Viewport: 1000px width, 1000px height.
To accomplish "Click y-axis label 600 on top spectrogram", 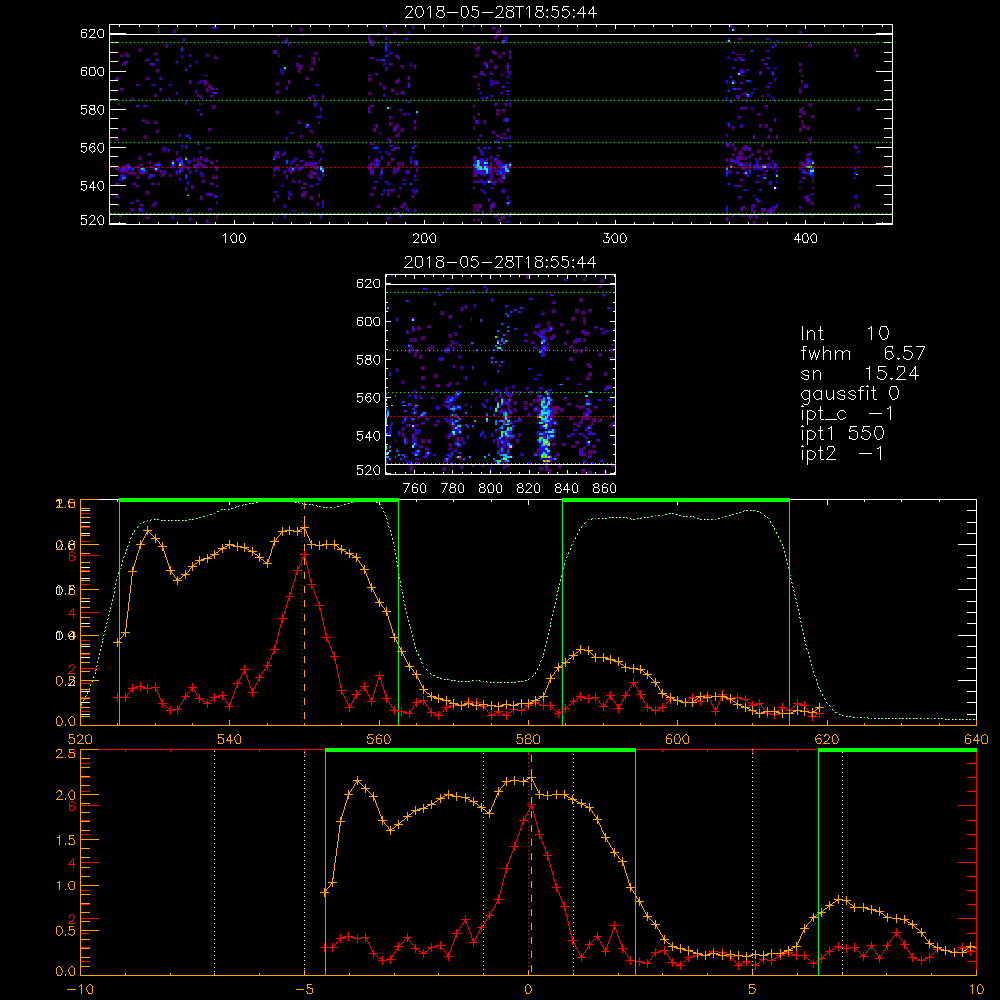I will coord(92,71).
